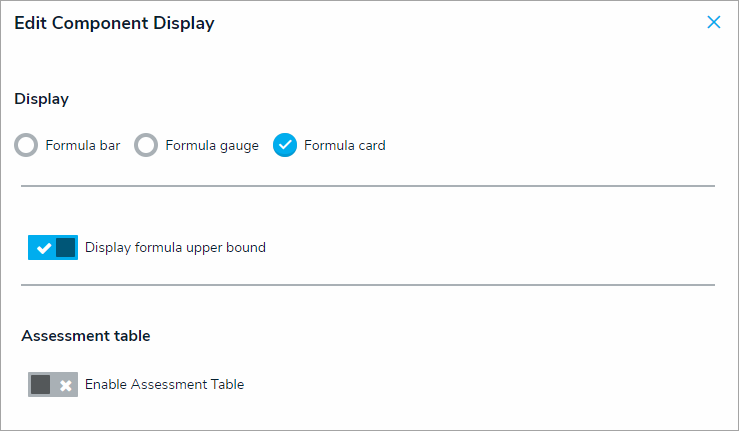Click the "Enable Assessment Table" label
The height and width of the screenshot is (431, 739).
(164, 385)
